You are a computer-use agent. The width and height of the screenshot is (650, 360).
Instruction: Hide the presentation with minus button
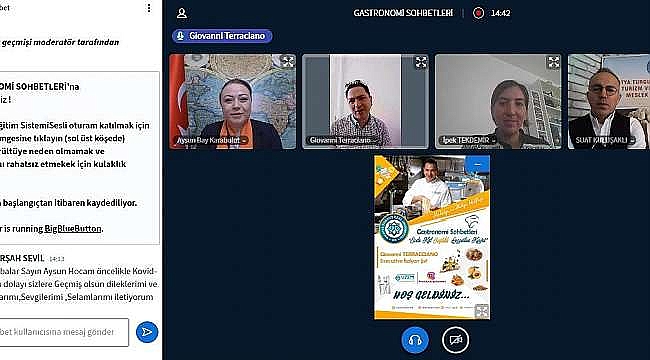coord(477,165)
